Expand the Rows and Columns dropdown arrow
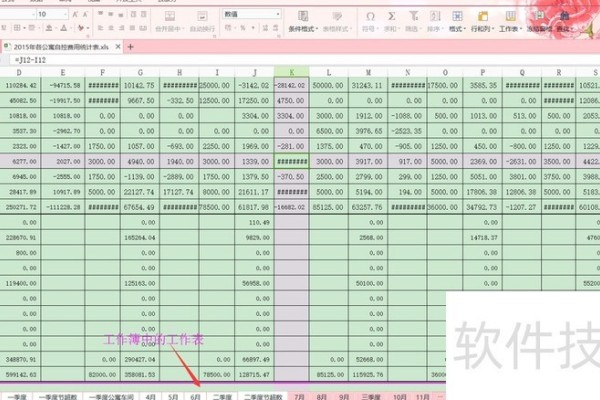Image resolution: width=600 pixels, height=400 pixels. click(493, 29)
